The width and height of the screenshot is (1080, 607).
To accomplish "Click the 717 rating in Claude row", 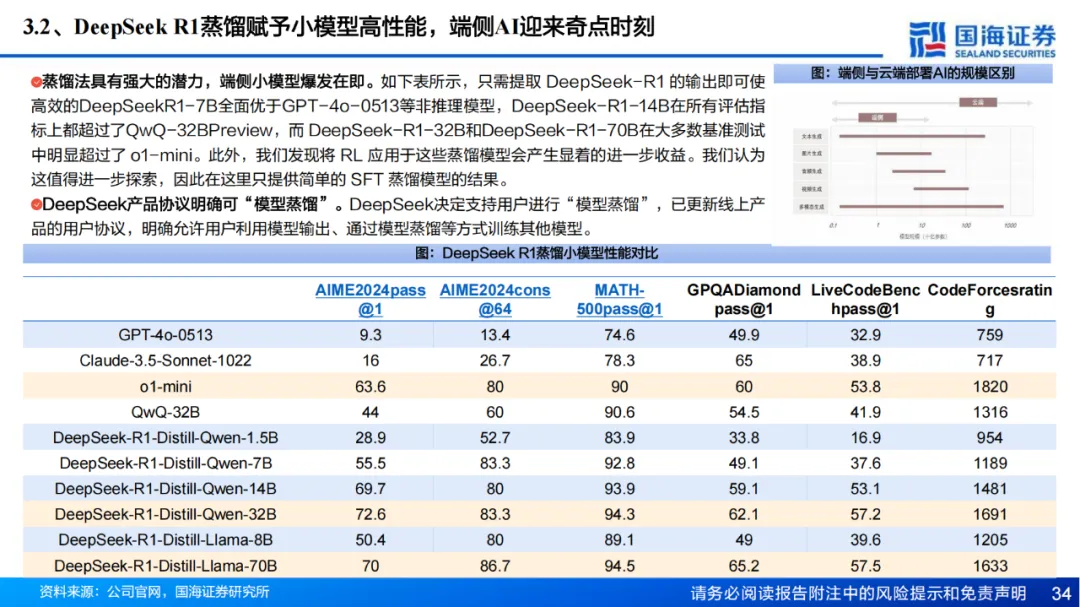I will pyautogui.click(x=990, y=360).
